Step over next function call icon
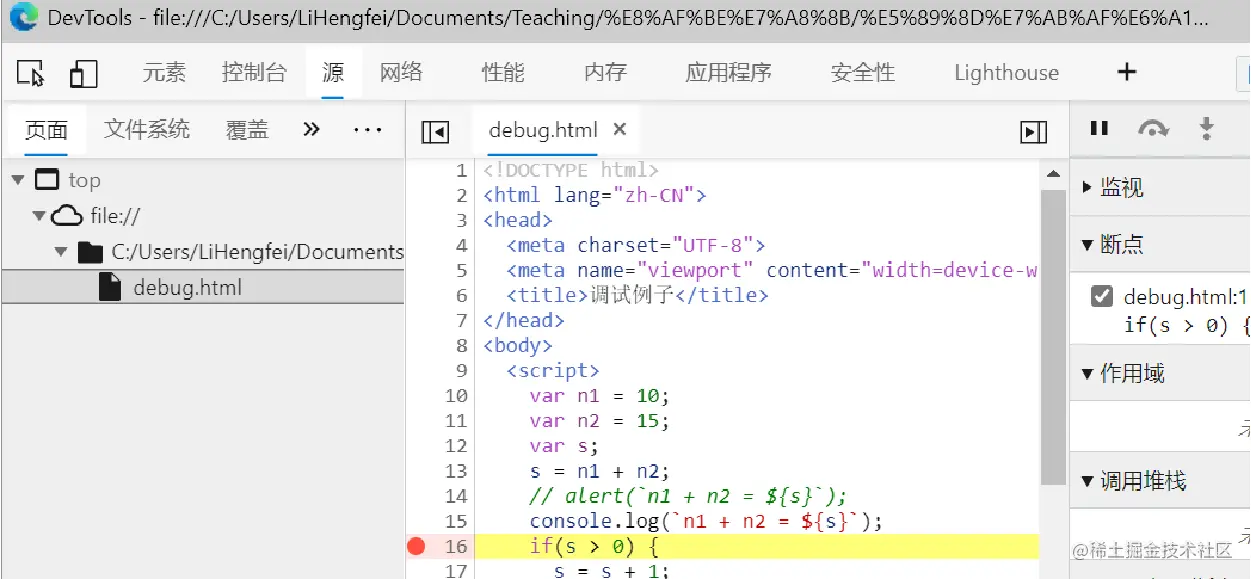Viewport: 1251px width, 579px height. pos(1153,128)
